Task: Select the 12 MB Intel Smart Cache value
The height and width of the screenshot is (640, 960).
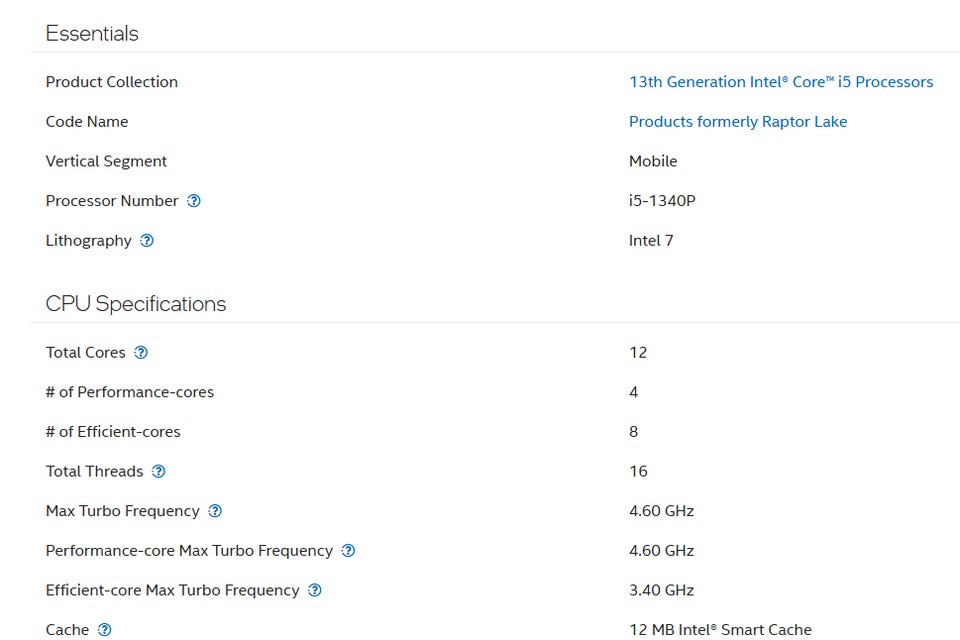Action: [x=720, y=630]
